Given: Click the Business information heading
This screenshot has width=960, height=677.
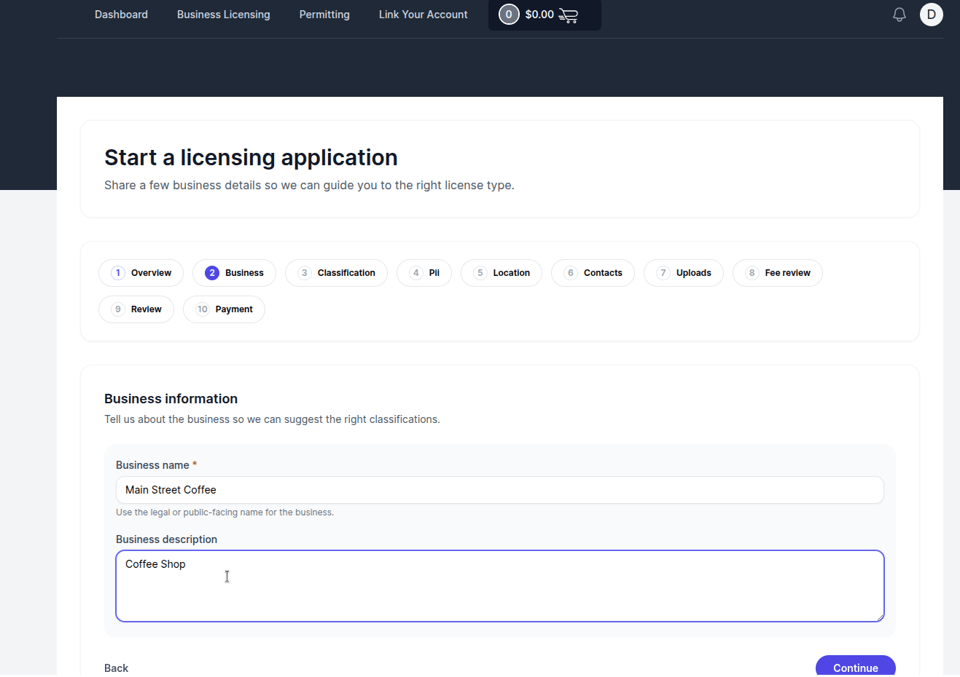Looking at the screenshot, I should coord(171,399).
